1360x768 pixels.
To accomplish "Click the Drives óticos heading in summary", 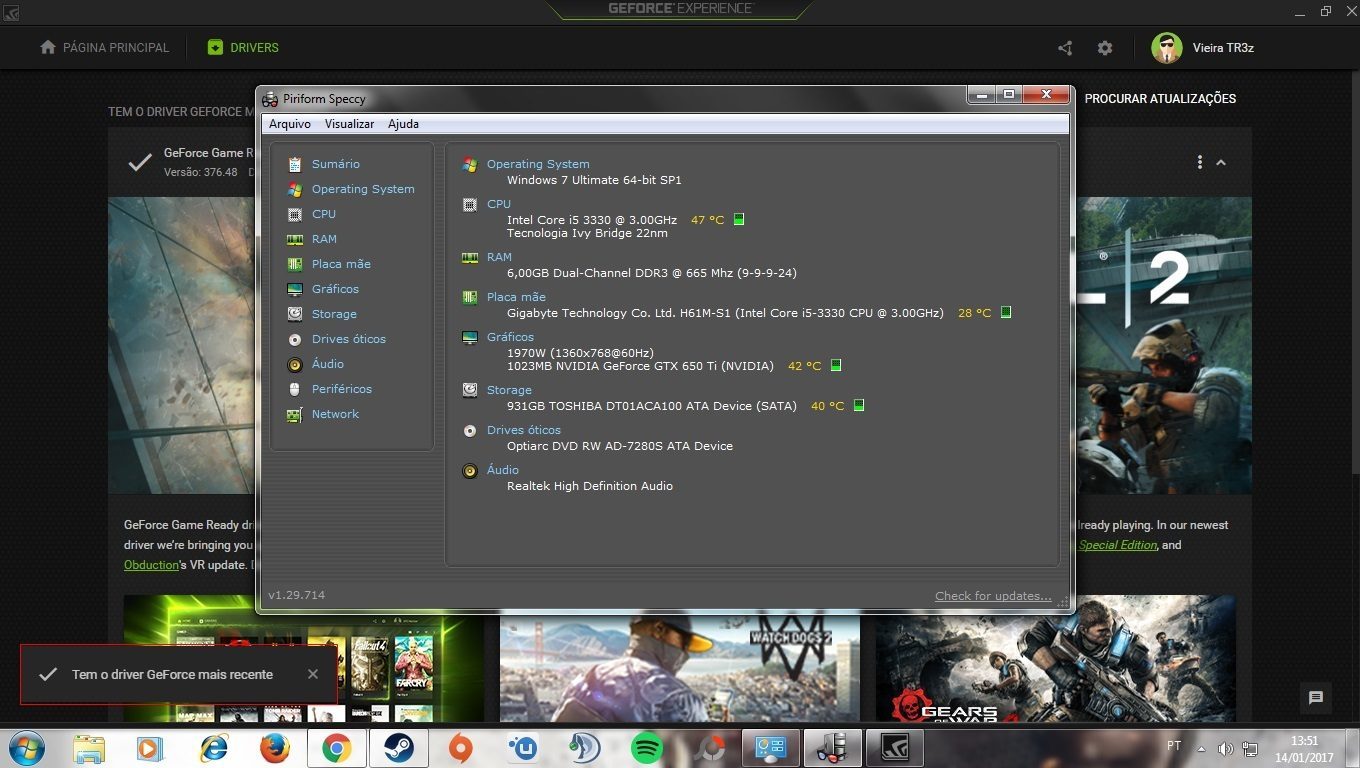I will (x=524, y=430).
